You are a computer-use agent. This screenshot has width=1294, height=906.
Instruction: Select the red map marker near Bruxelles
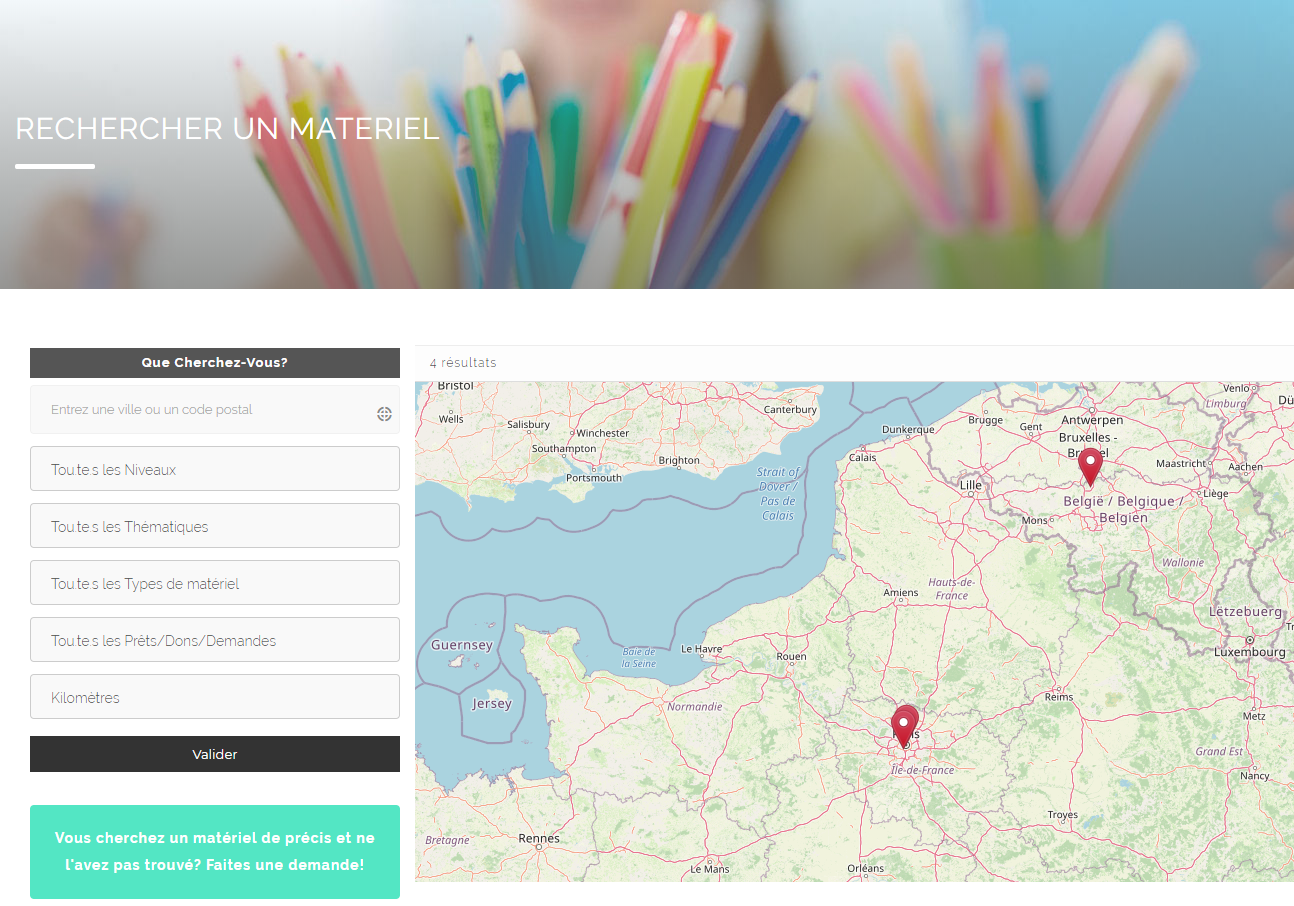tap(1089, 466)
